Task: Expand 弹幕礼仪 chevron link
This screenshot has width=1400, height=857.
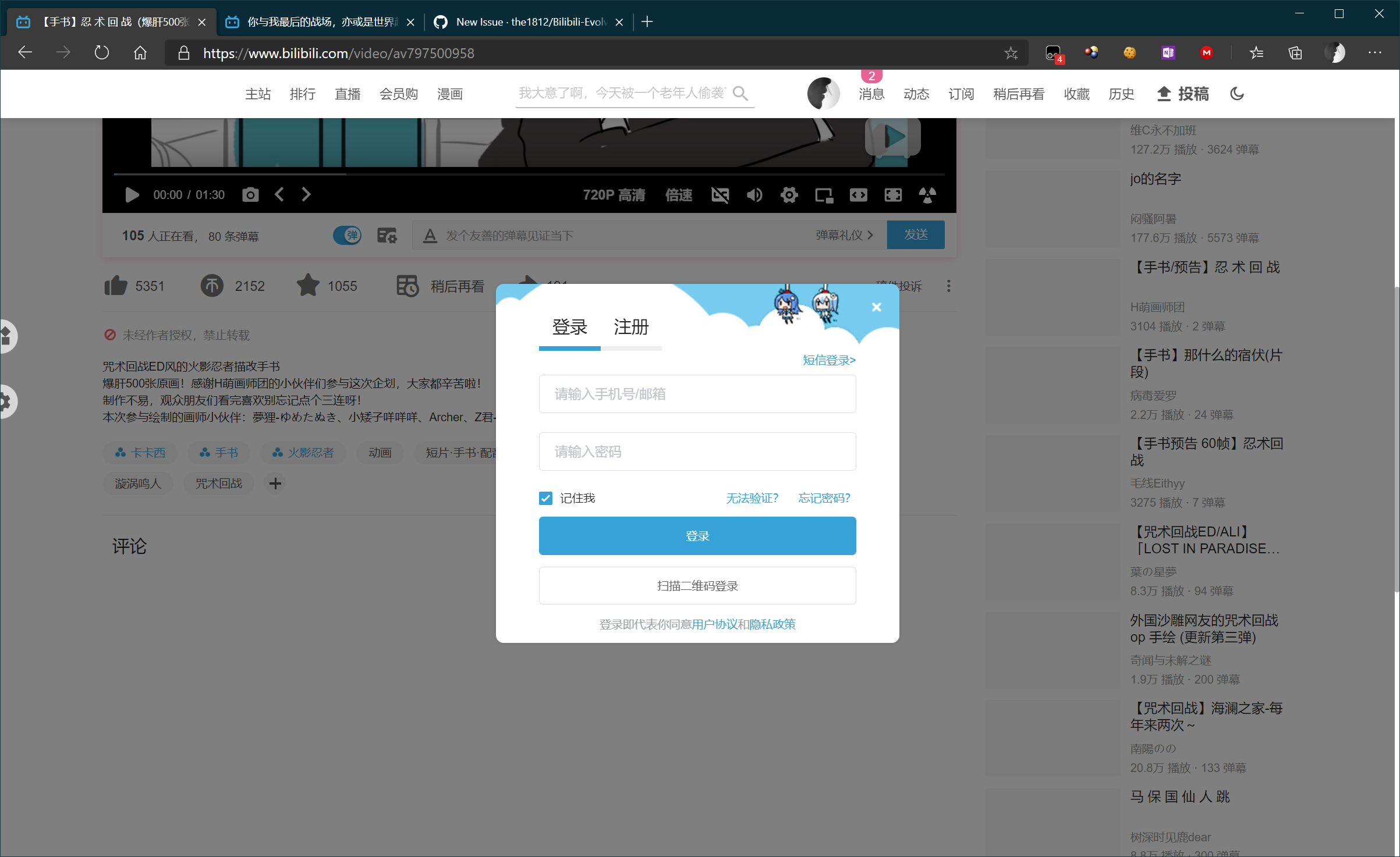Action: (844, 235)
